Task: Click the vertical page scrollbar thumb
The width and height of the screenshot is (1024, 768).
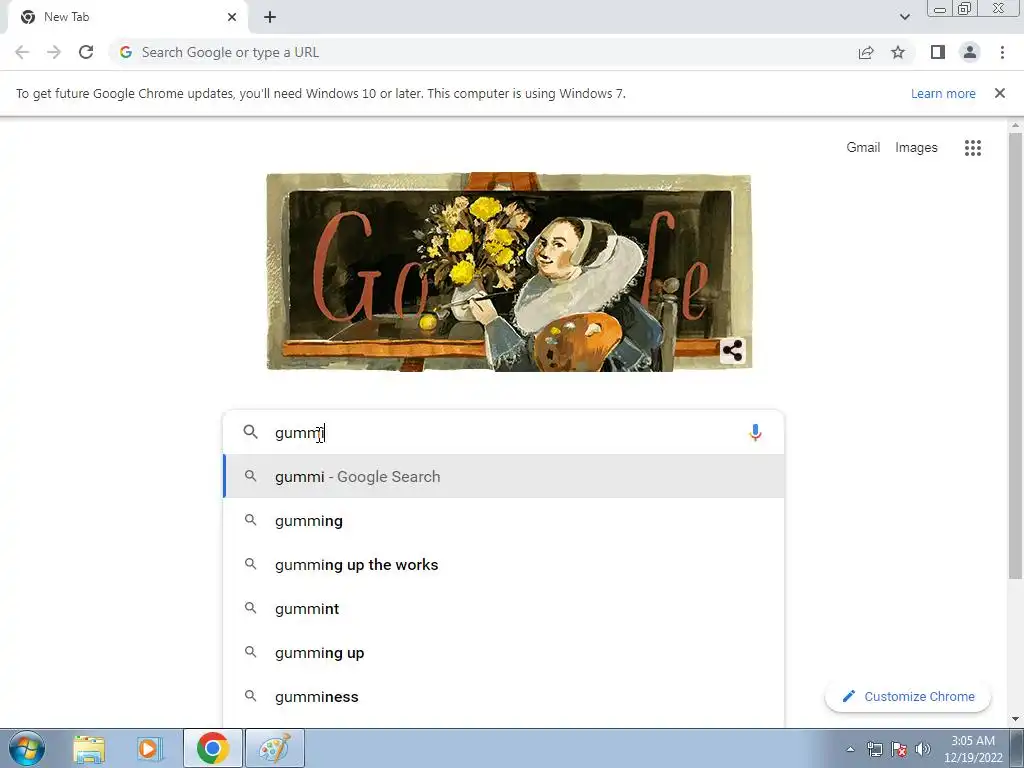Action: 1015,356
